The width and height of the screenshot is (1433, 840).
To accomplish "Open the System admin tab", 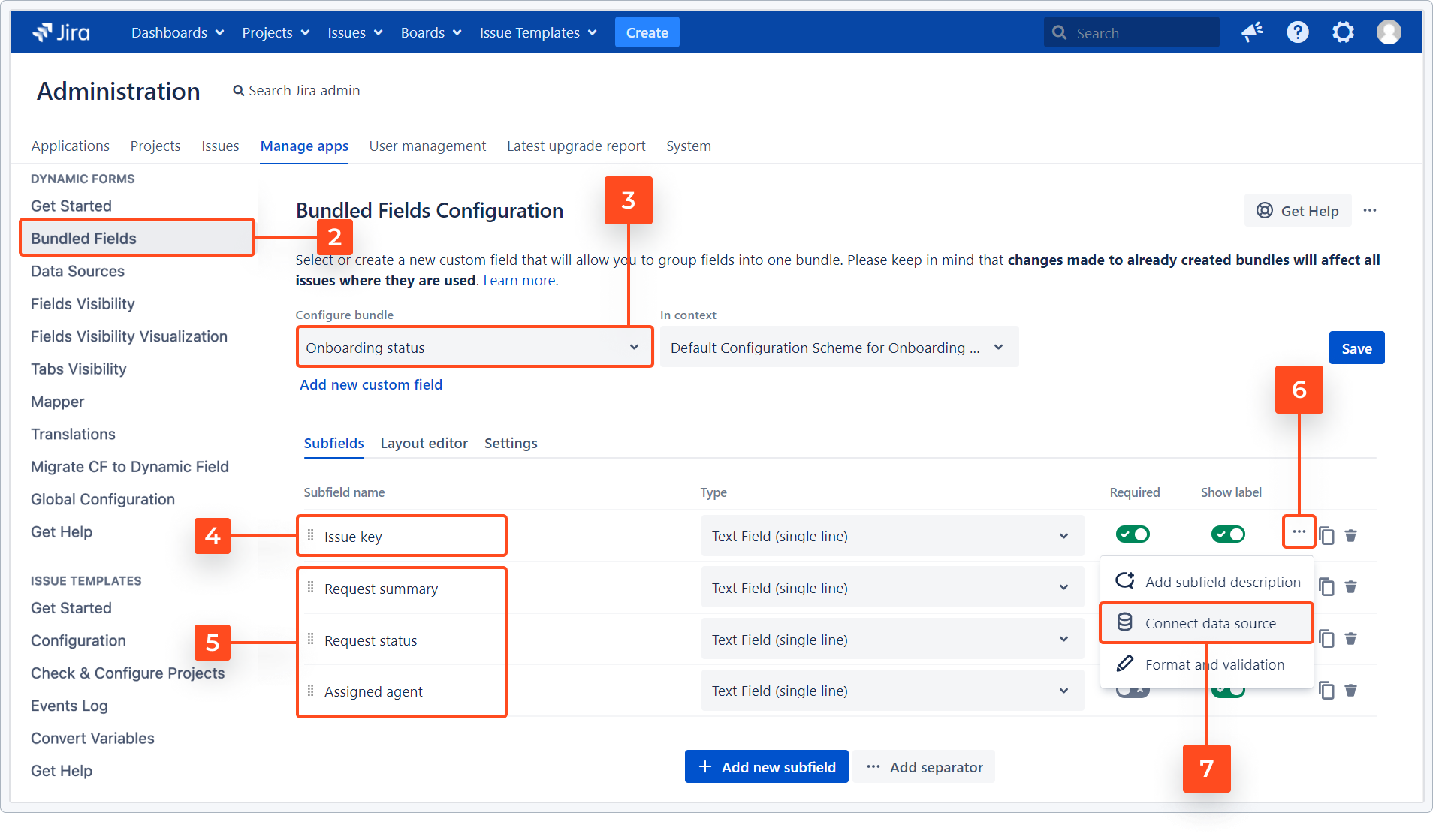I will pos(688,146).
